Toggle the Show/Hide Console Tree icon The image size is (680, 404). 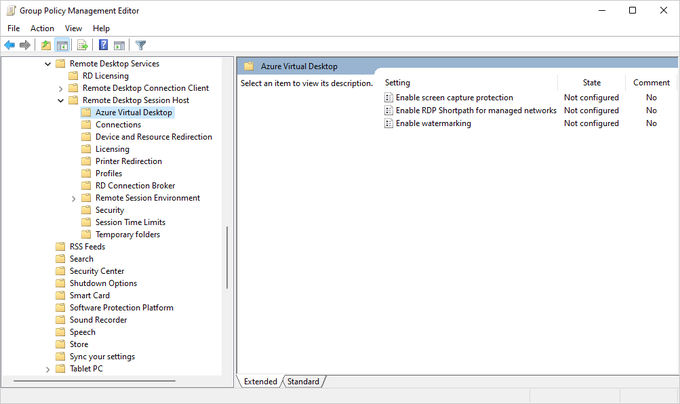pyautogui.click(x=62, y=45)
